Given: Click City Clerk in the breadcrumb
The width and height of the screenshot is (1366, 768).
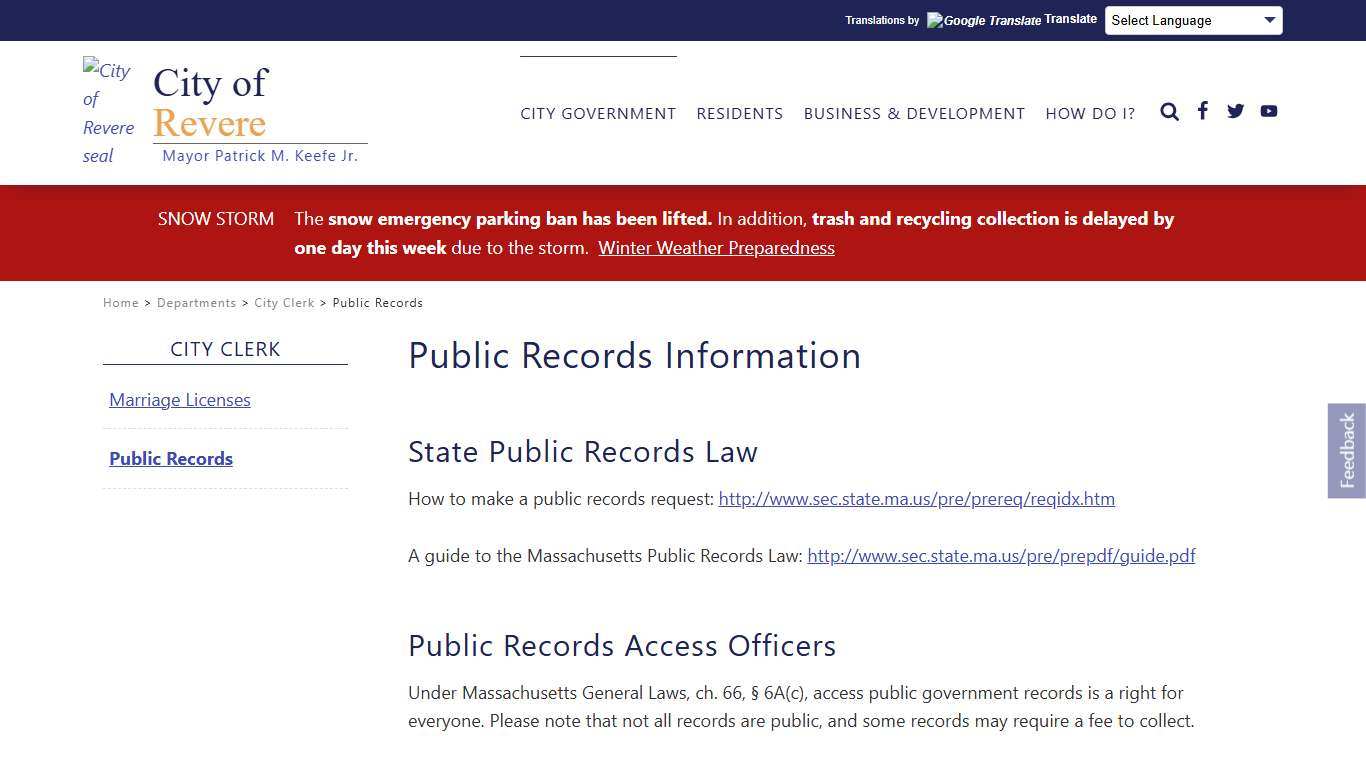Looking at the screenshot, I should click(x=284, y=302).
